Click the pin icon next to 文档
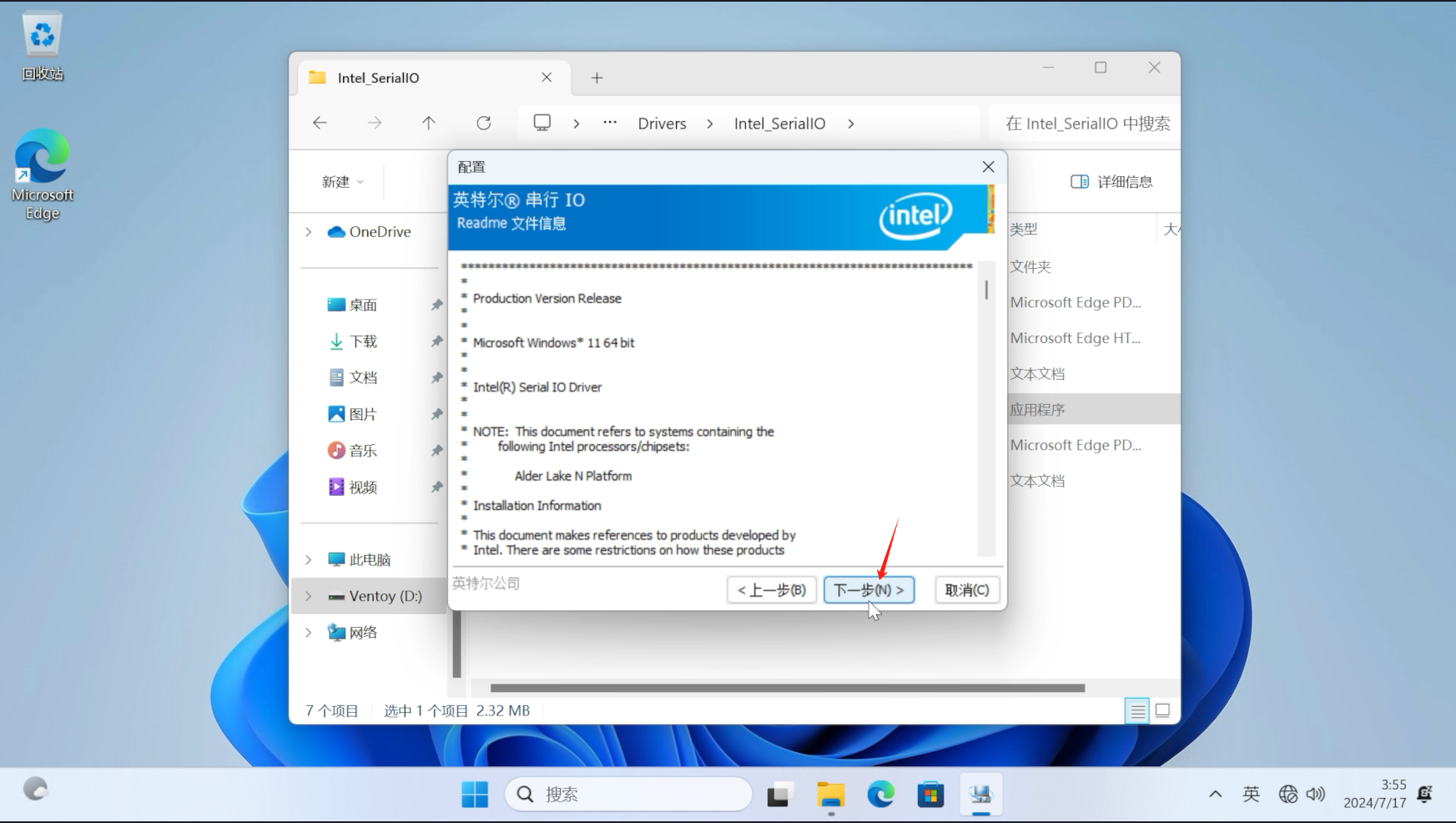 tap(436, 378)
